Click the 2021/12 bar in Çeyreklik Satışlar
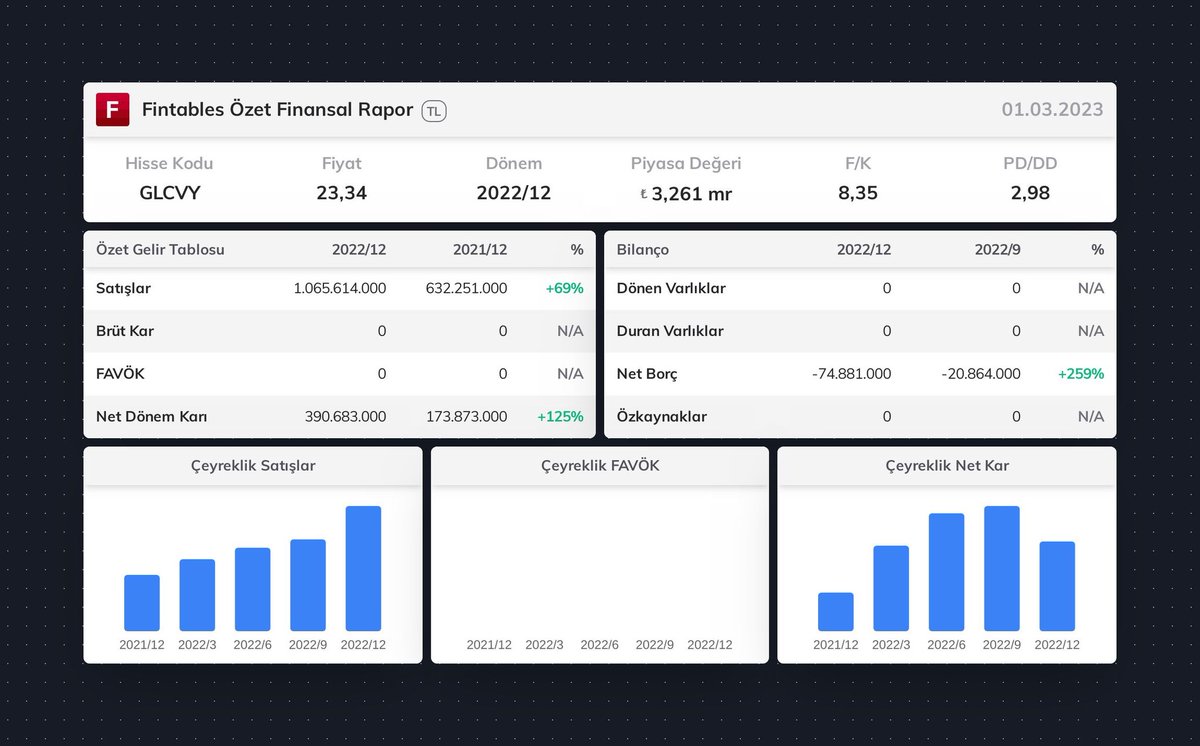 142,603
